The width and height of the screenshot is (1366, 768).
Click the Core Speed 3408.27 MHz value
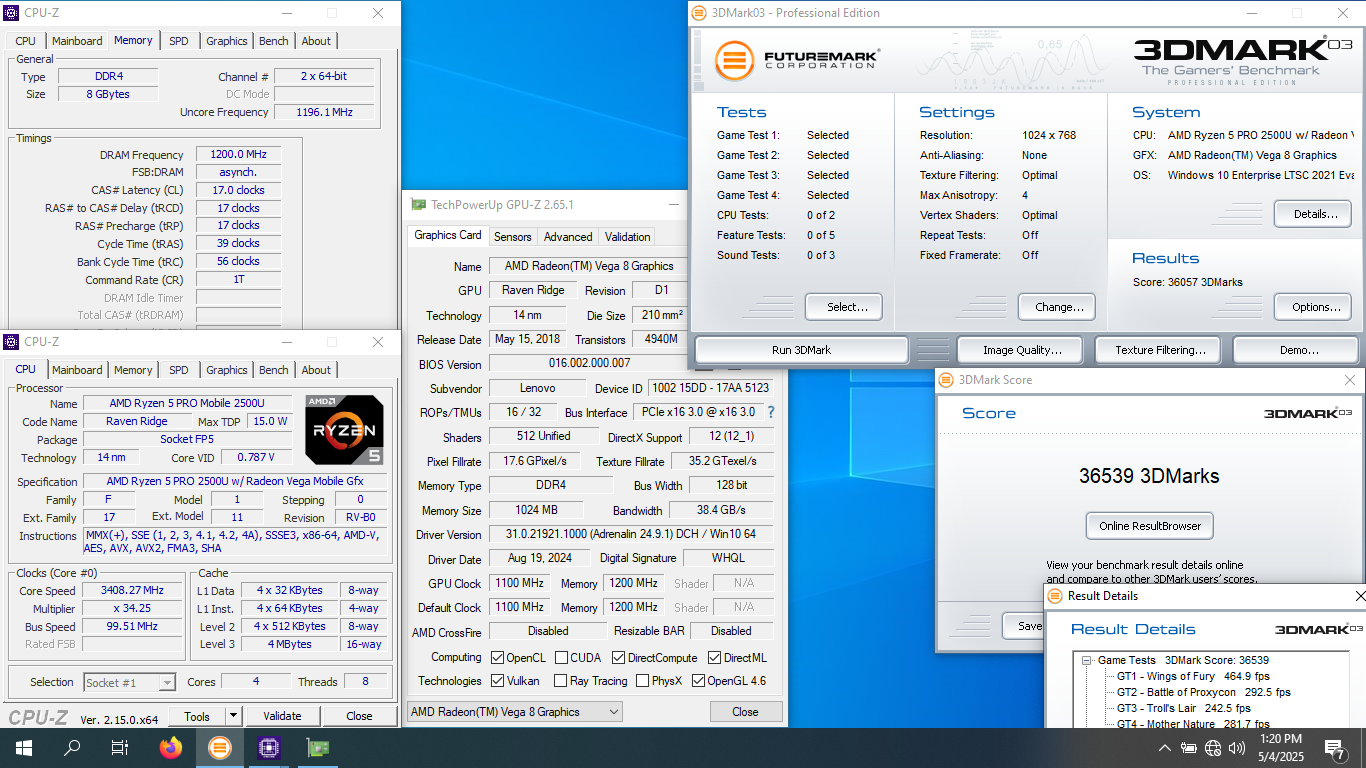tap(133, 590)
